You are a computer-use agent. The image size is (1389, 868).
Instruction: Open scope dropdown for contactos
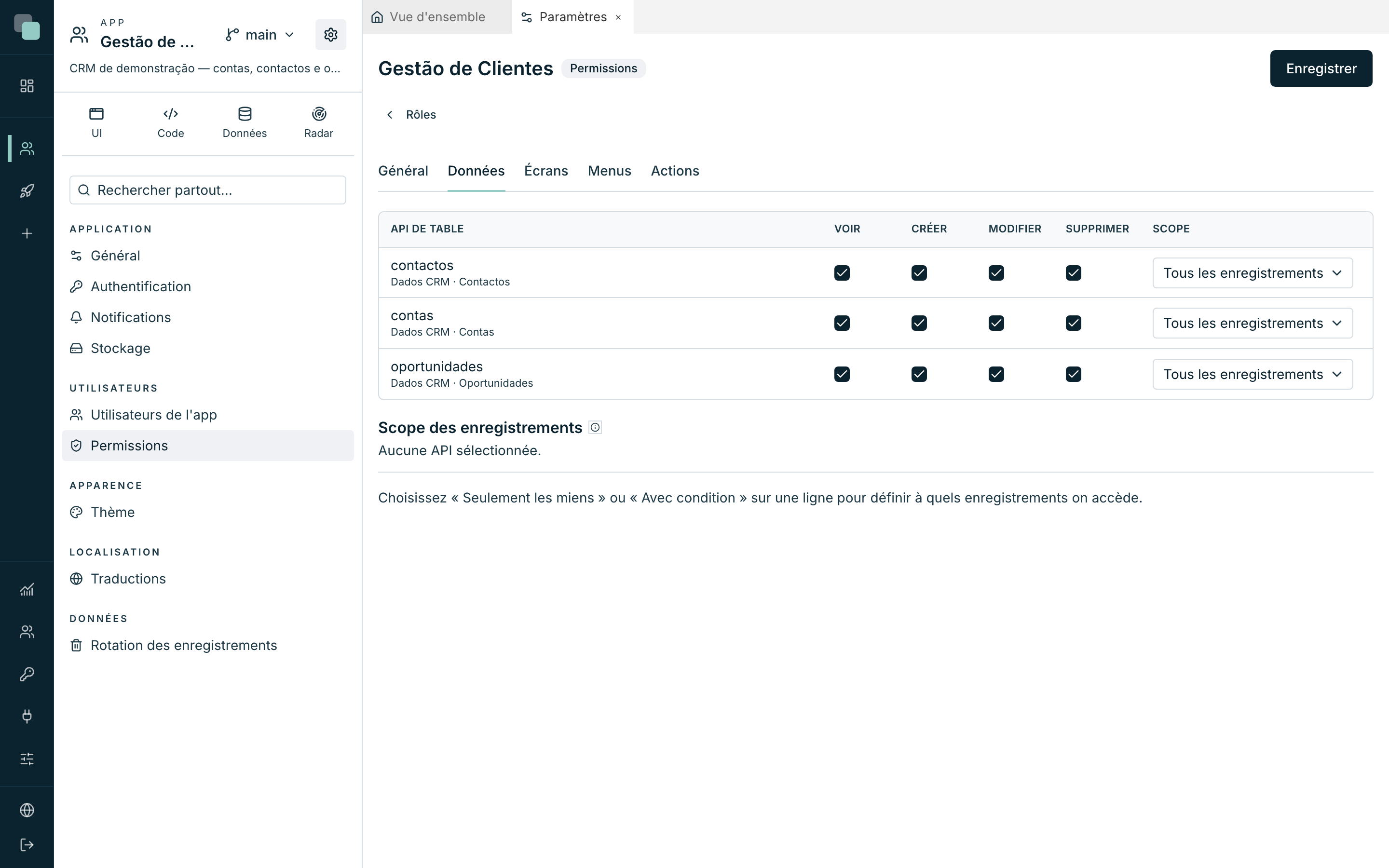[x=1253, y=272]
